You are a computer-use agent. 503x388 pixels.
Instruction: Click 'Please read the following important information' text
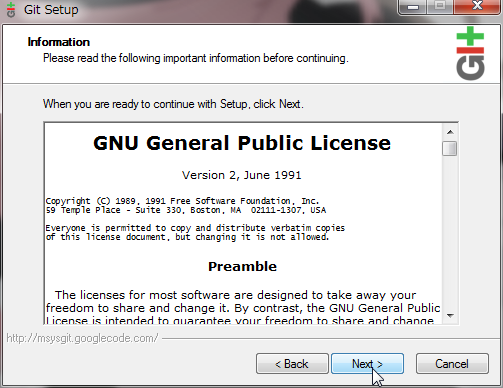(196, 58)
